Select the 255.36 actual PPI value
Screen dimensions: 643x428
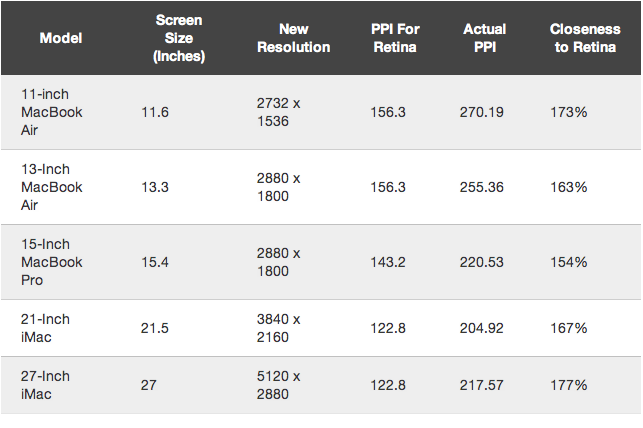[481, 187]
